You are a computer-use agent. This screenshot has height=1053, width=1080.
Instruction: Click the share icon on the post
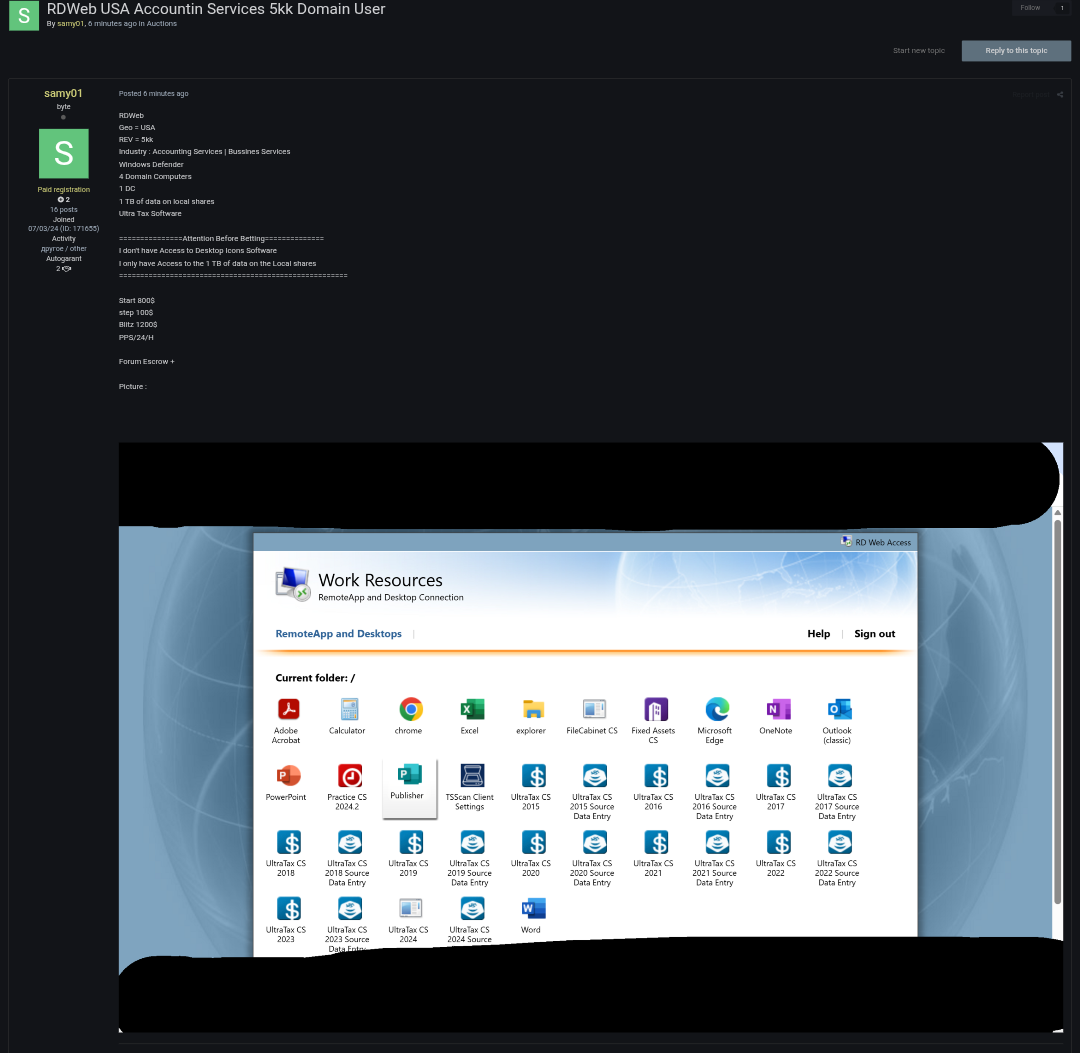pyautogui.click(x=1060, y=95)
